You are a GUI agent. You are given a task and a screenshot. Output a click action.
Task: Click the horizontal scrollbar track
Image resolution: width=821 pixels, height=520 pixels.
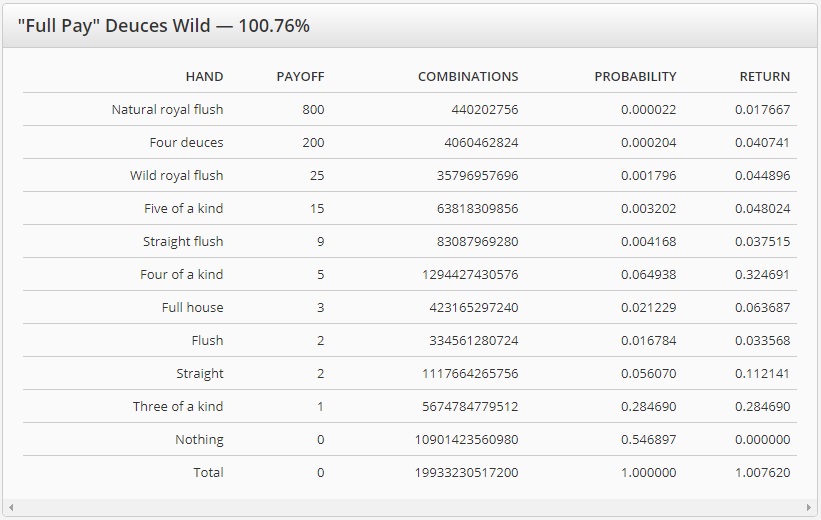[x=410, y=509]
